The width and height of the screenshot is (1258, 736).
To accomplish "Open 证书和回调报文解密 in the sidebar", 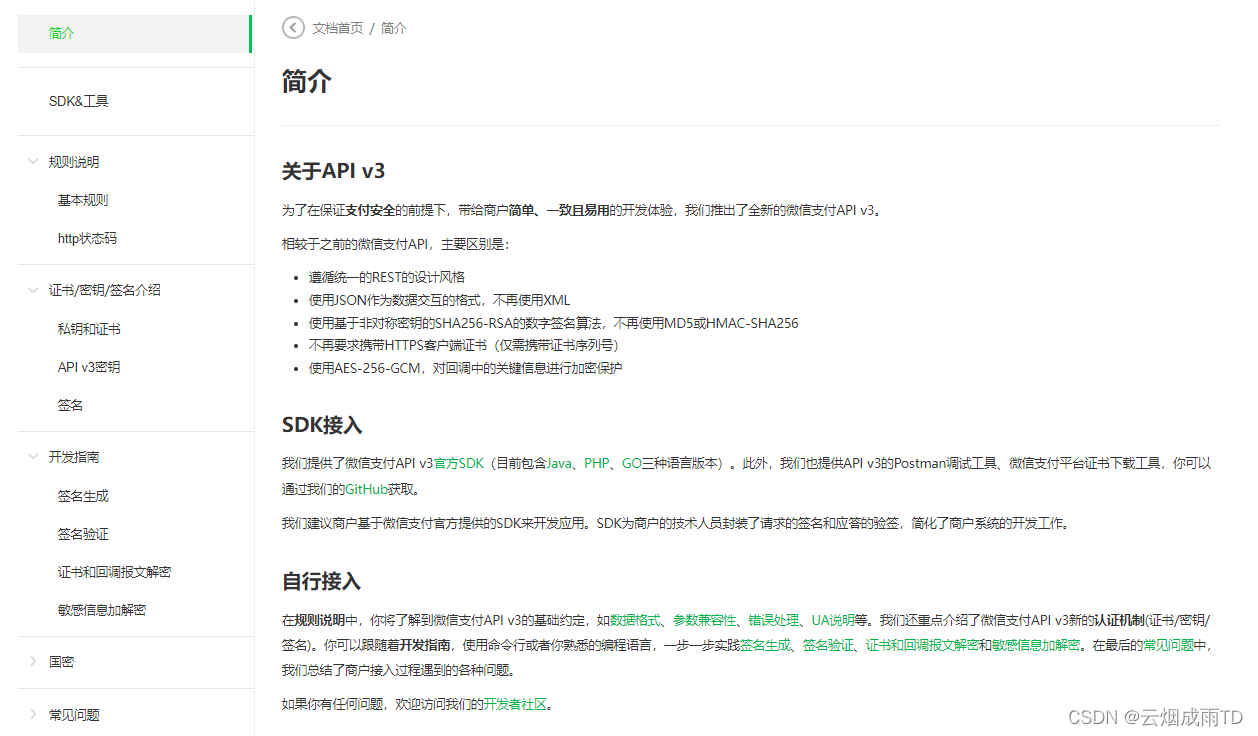I will tap(114, 572).
